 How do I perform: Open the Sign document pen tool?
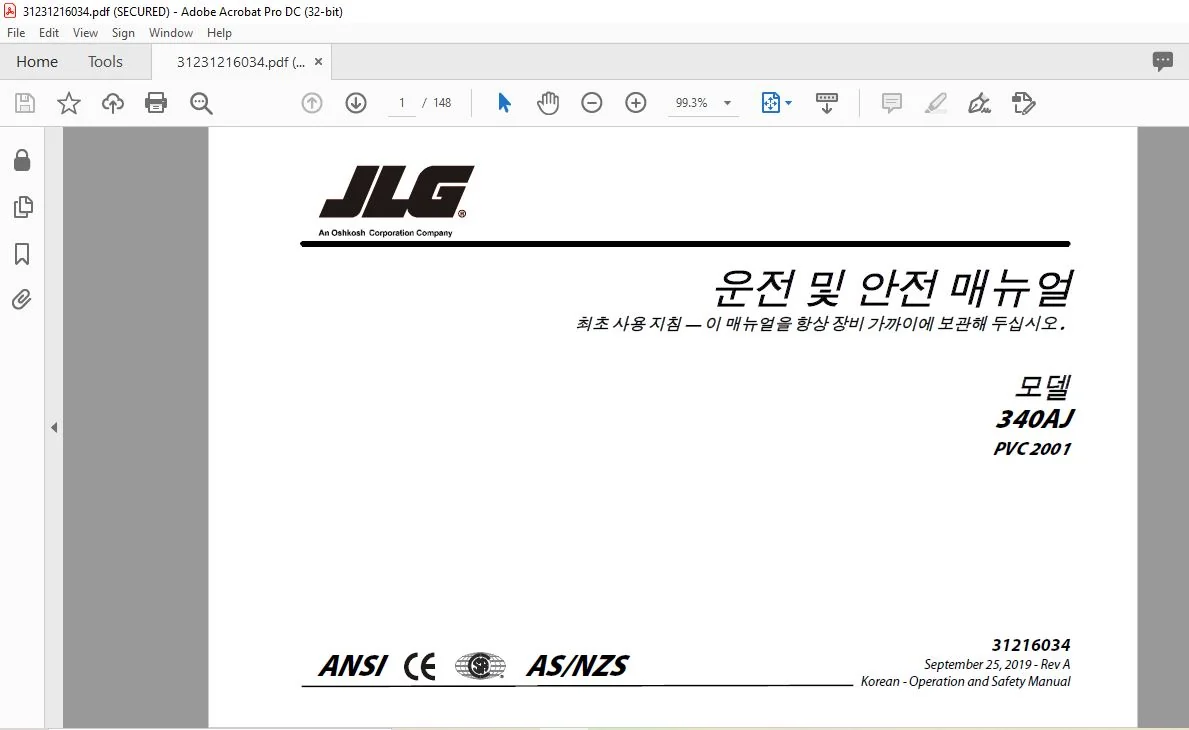point(979,103)
